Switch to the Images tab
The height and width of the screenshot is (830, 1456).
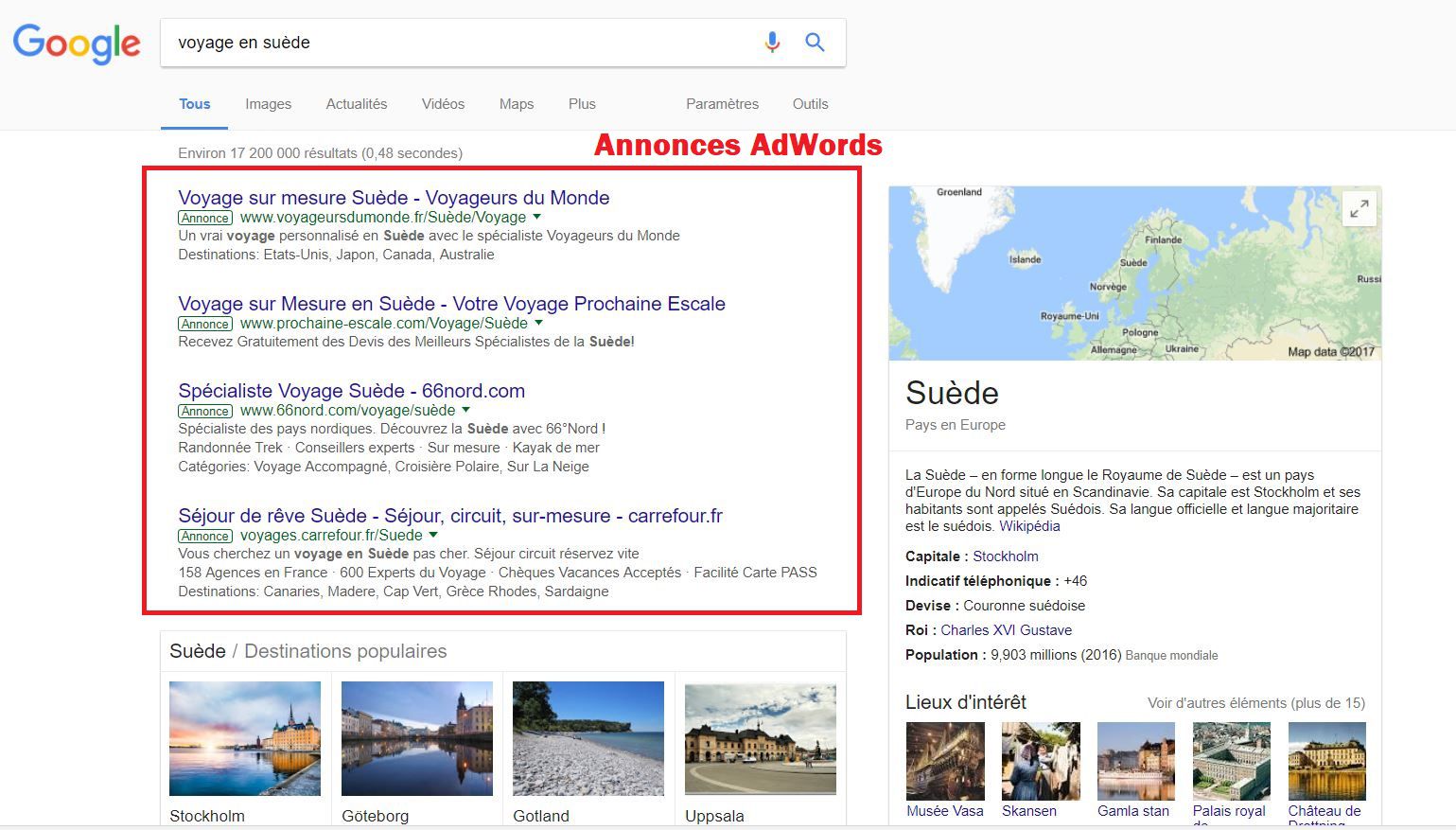pyautogui.click(x=269, y=104)
